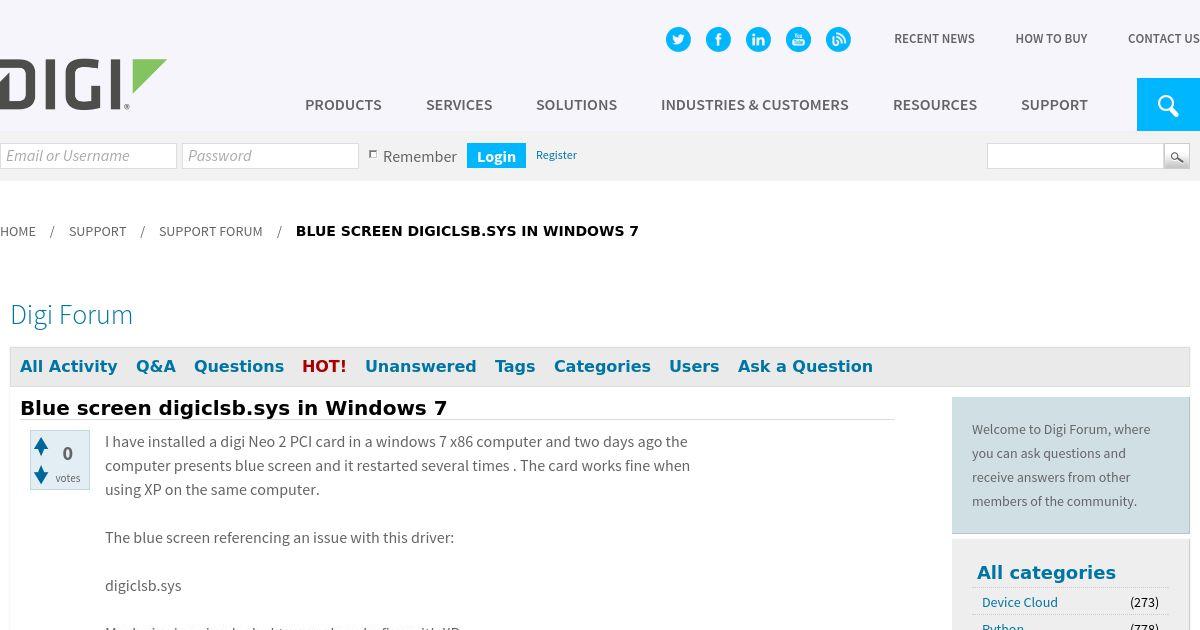Switch to the Users tab

tap(694, 366)
